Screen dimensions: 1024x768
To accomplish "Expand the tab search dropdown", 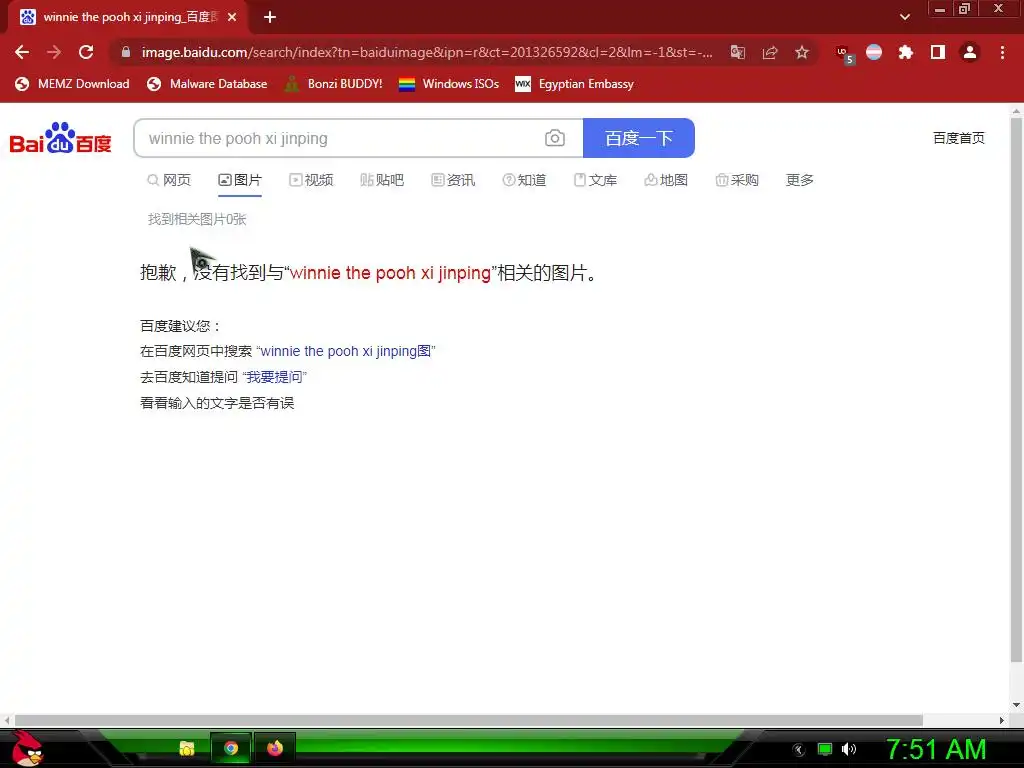I will tap(905, 17).
